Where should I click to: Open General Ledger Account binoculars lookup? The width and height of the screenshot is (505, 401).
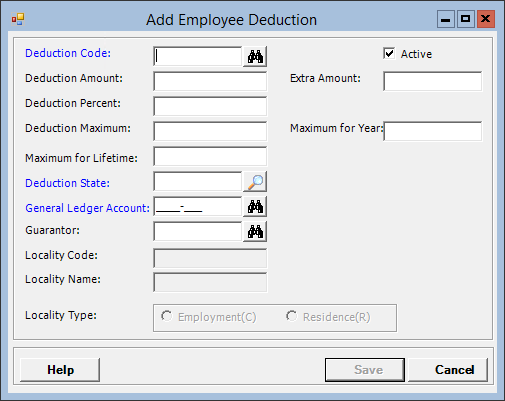point(255,207)
